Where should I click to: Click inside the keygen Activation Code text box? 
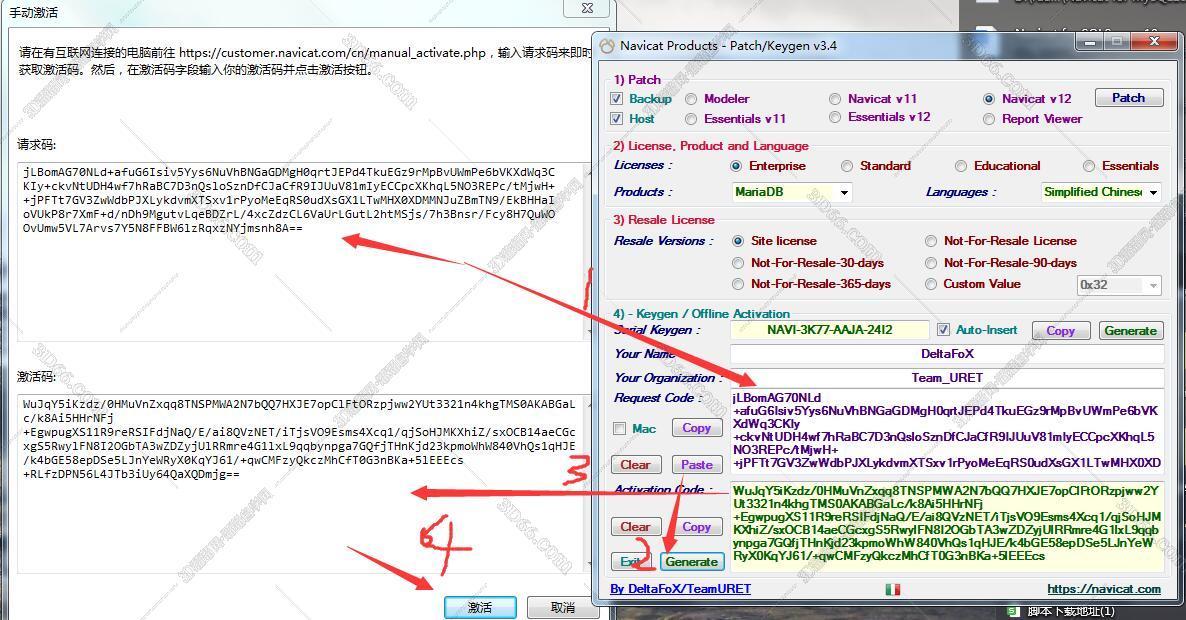click(x=947, y=526)
